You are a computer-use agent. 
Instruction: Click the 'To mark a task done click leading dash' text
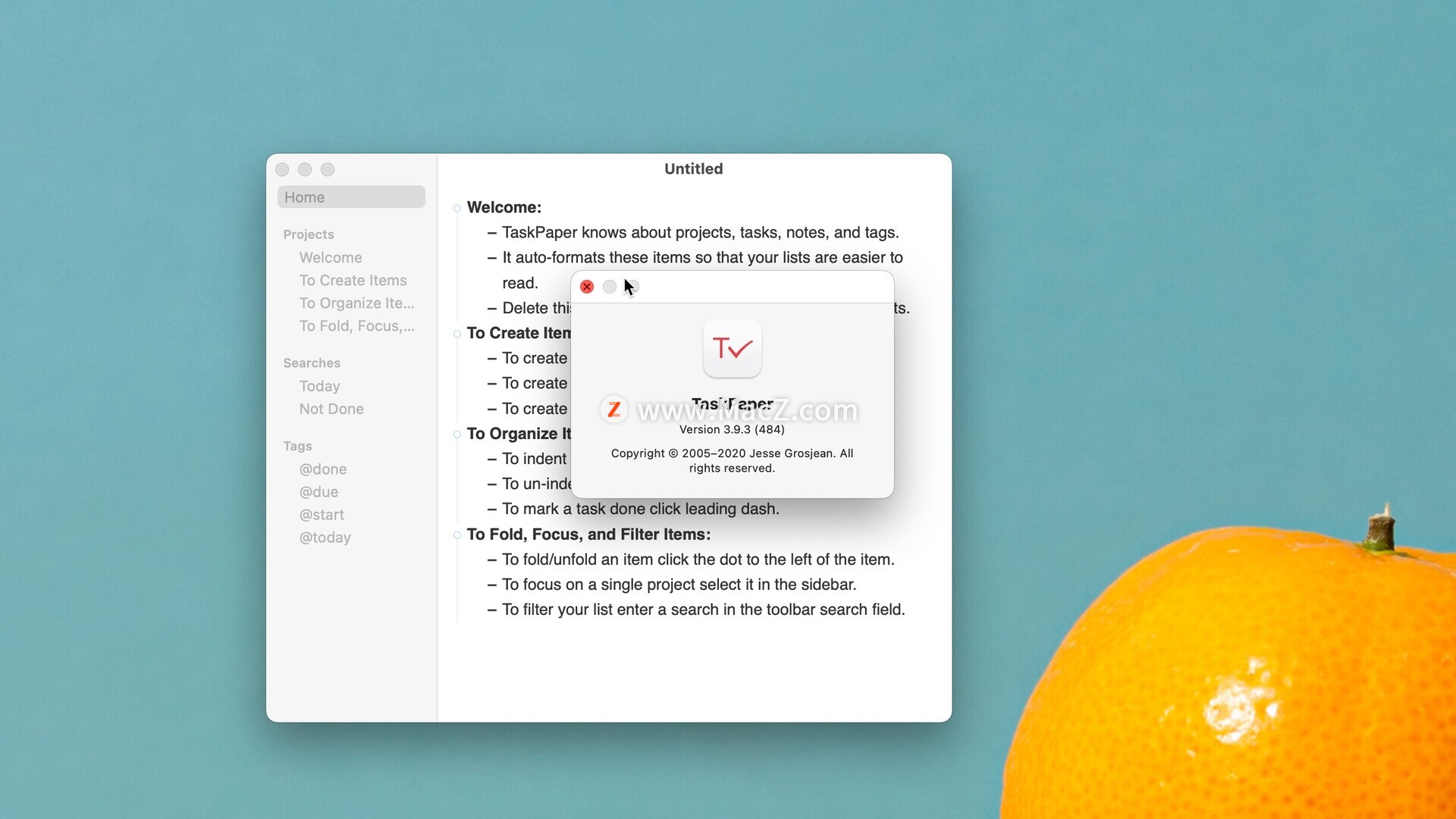(641, 509)
